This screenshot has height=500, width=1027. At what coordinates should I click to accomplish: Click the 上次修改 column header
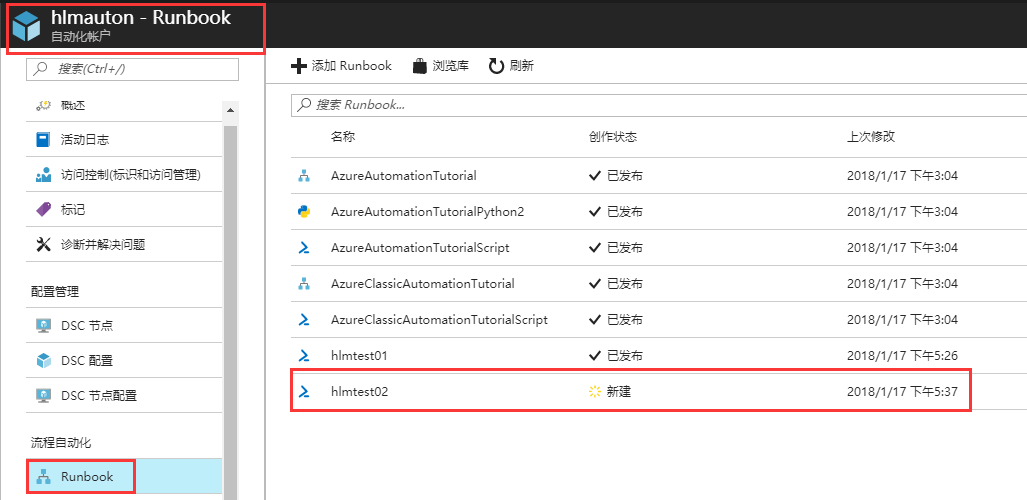[871, 137]
